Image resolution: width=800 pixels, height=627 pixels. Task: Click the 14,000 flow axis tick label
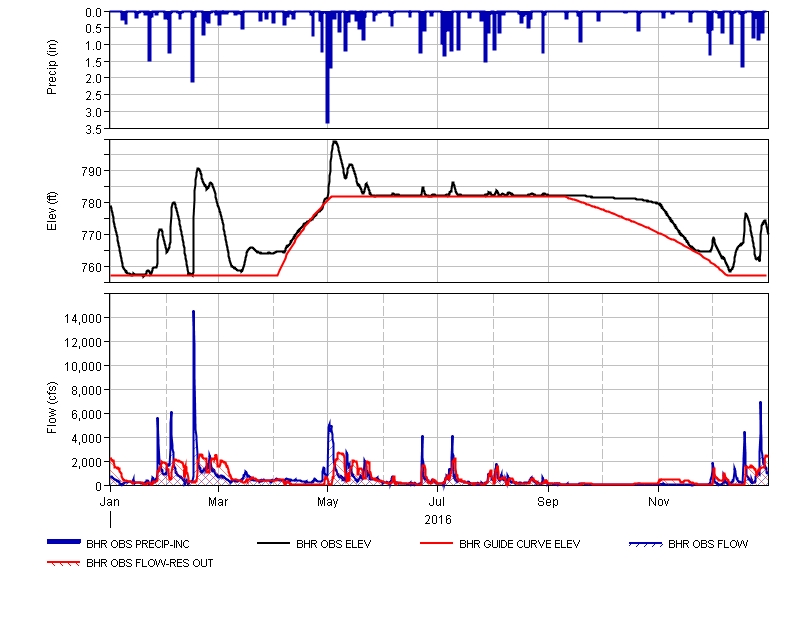click(x=83, y=319)
